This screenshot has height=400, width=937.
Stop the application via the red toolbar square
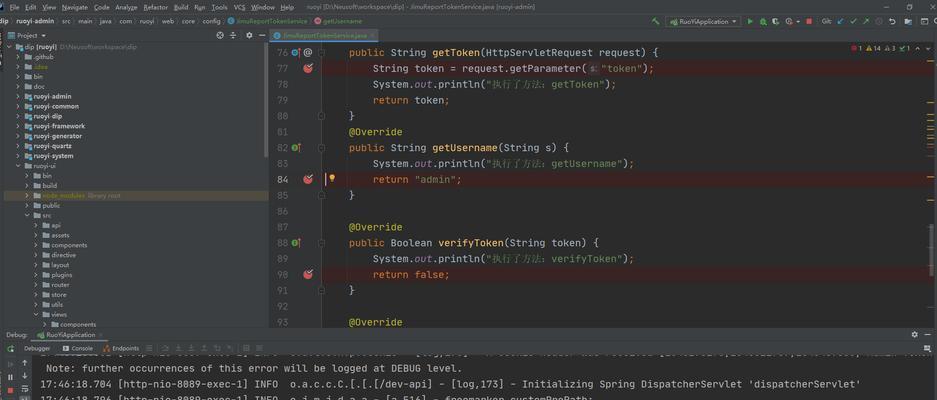click(x=809, y=22)
